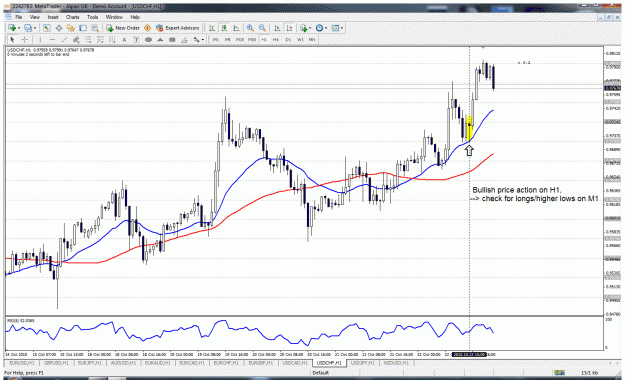Switch to the NZDUSD,H1 chart tab
Image resolution: width=625 pixels, height=380 pixels.
tap(396, 363)
